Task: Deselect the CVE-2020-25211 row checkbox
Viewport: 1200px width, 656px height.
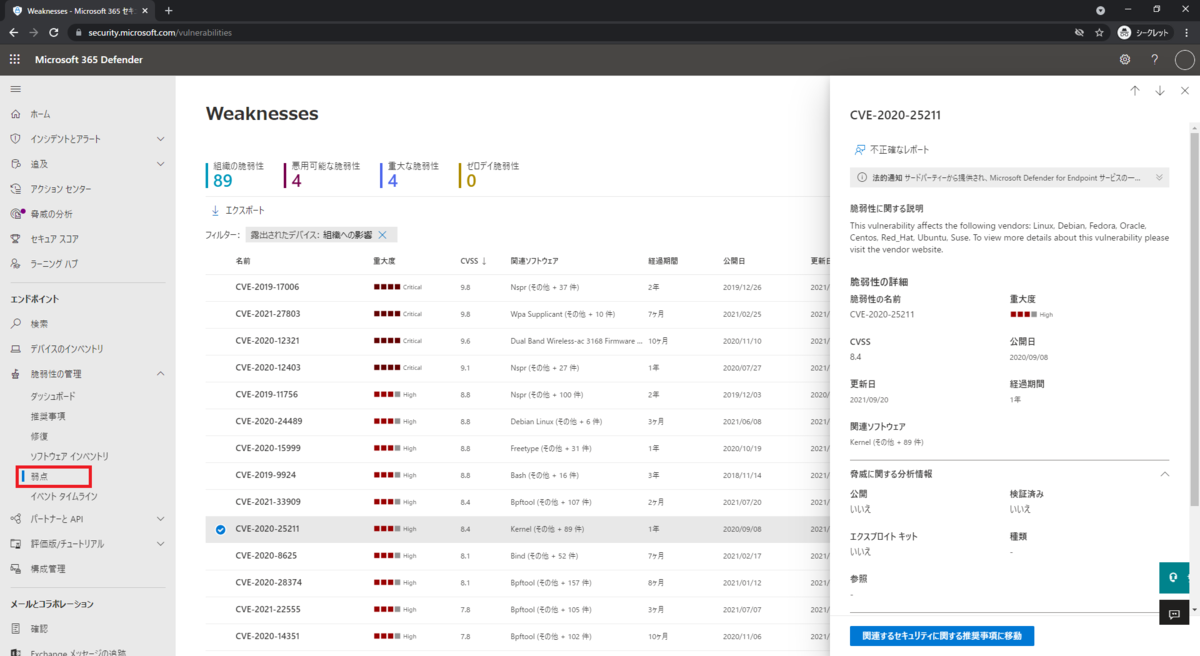Action: (x=220, y=529)
